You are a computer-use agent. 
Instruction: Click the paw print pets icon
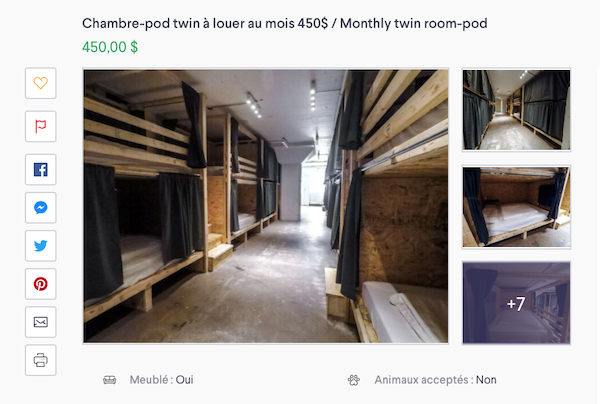point(354,380)
